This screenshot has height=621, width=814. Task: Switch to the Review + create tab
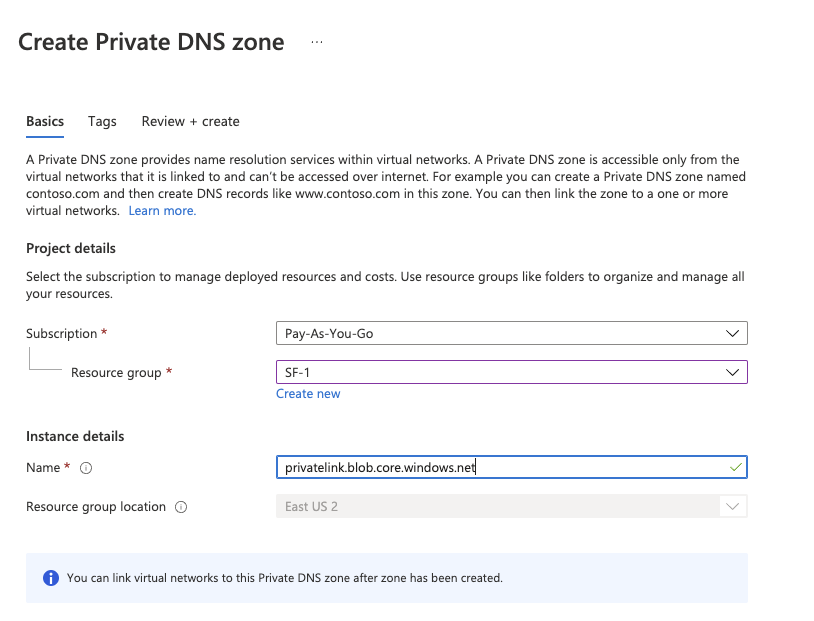(190, 121)
